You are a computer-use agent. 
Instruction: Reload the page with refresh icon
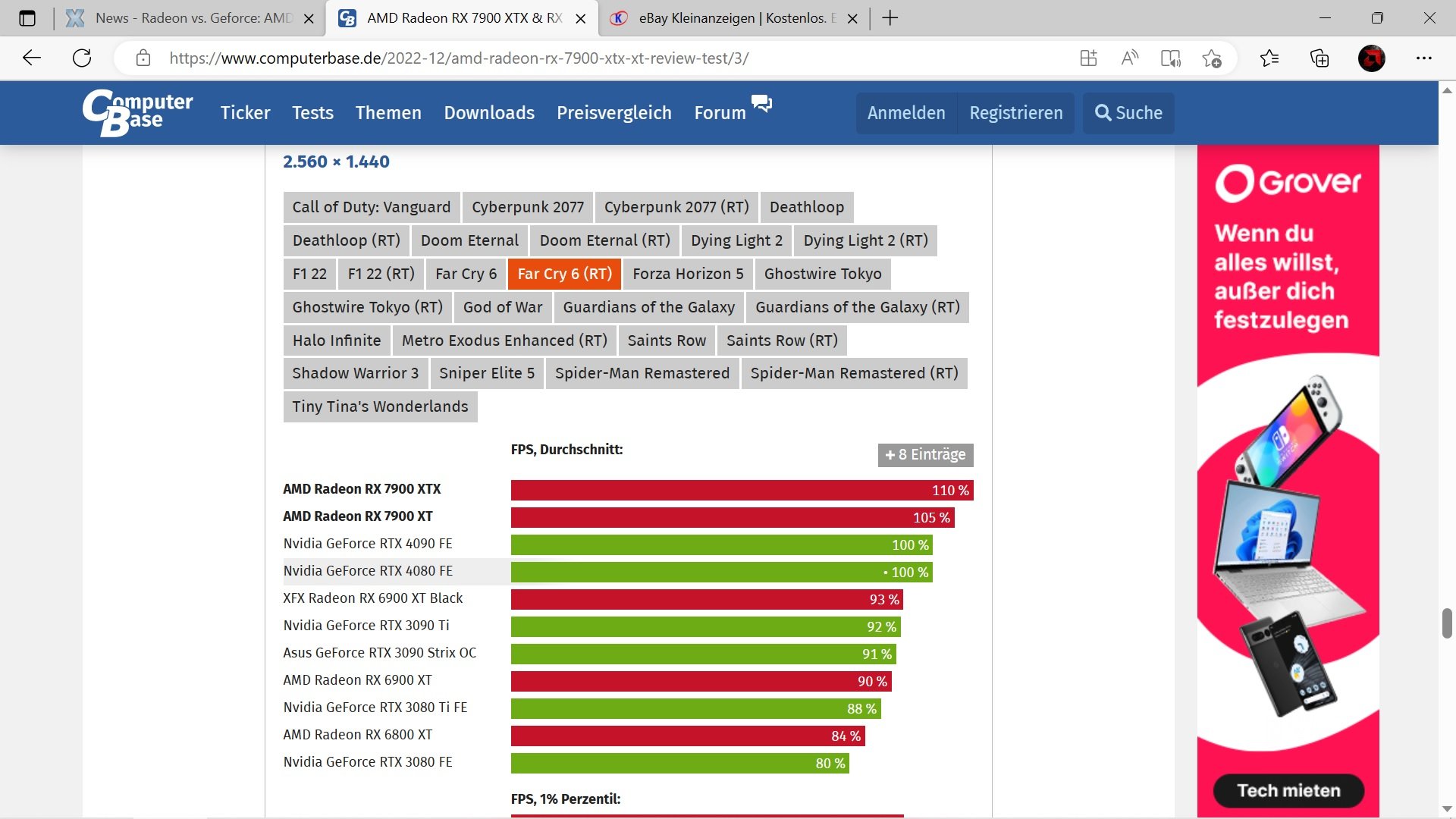point(82,58)
